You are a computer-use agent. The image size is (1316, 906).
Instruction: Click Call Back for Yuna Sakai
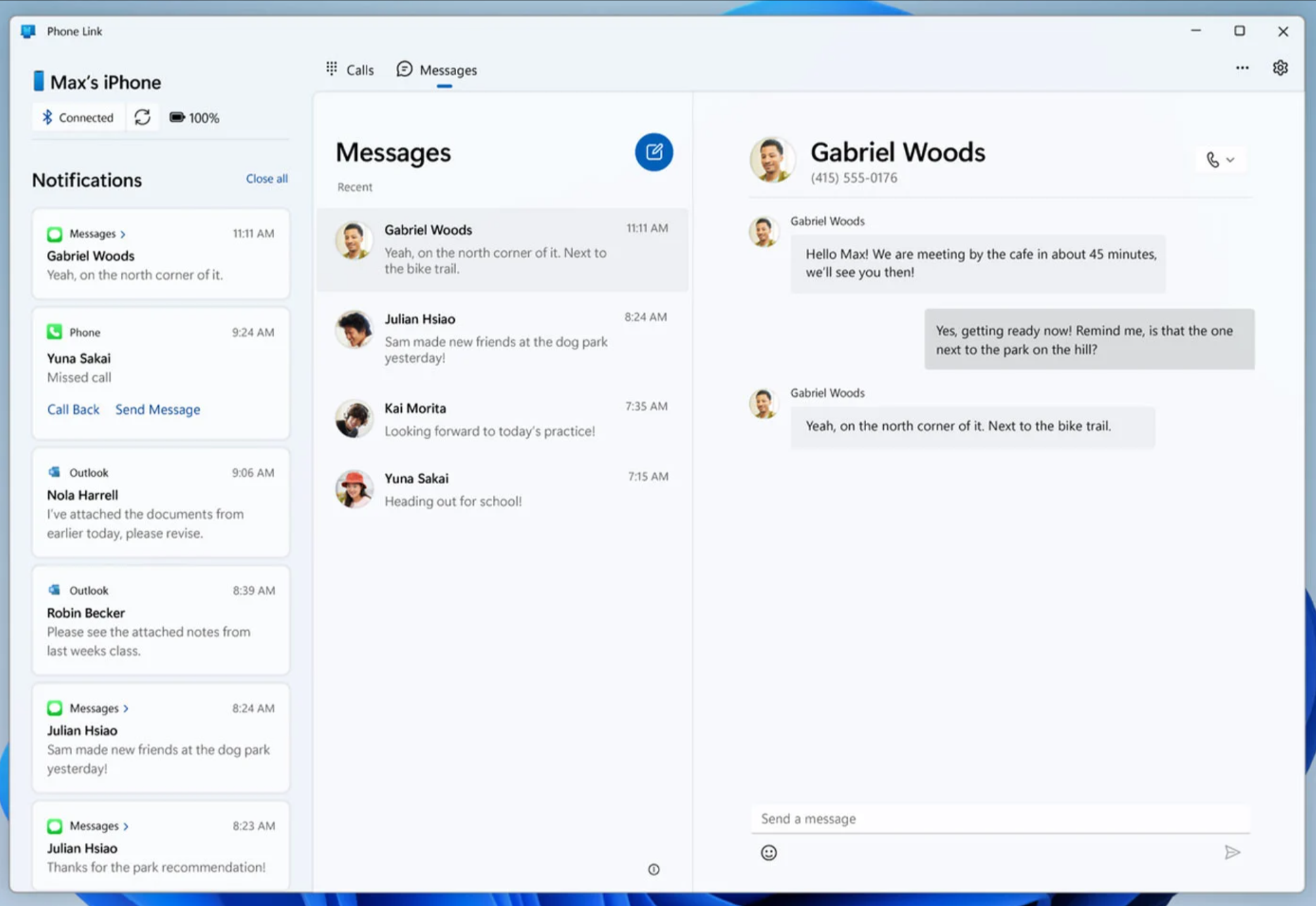click(x=73, y=409)
